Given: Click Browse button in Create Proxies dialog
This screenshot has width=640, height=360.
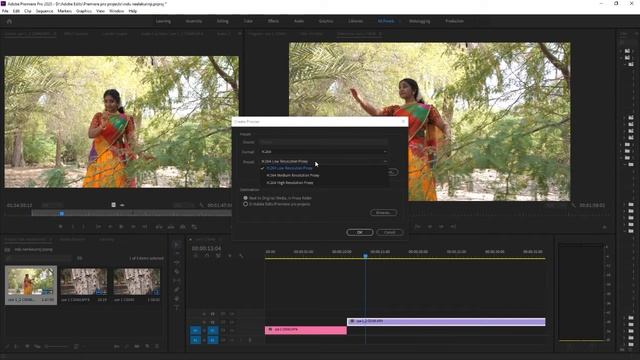Looking at the screenshot, I should point(383,212).
